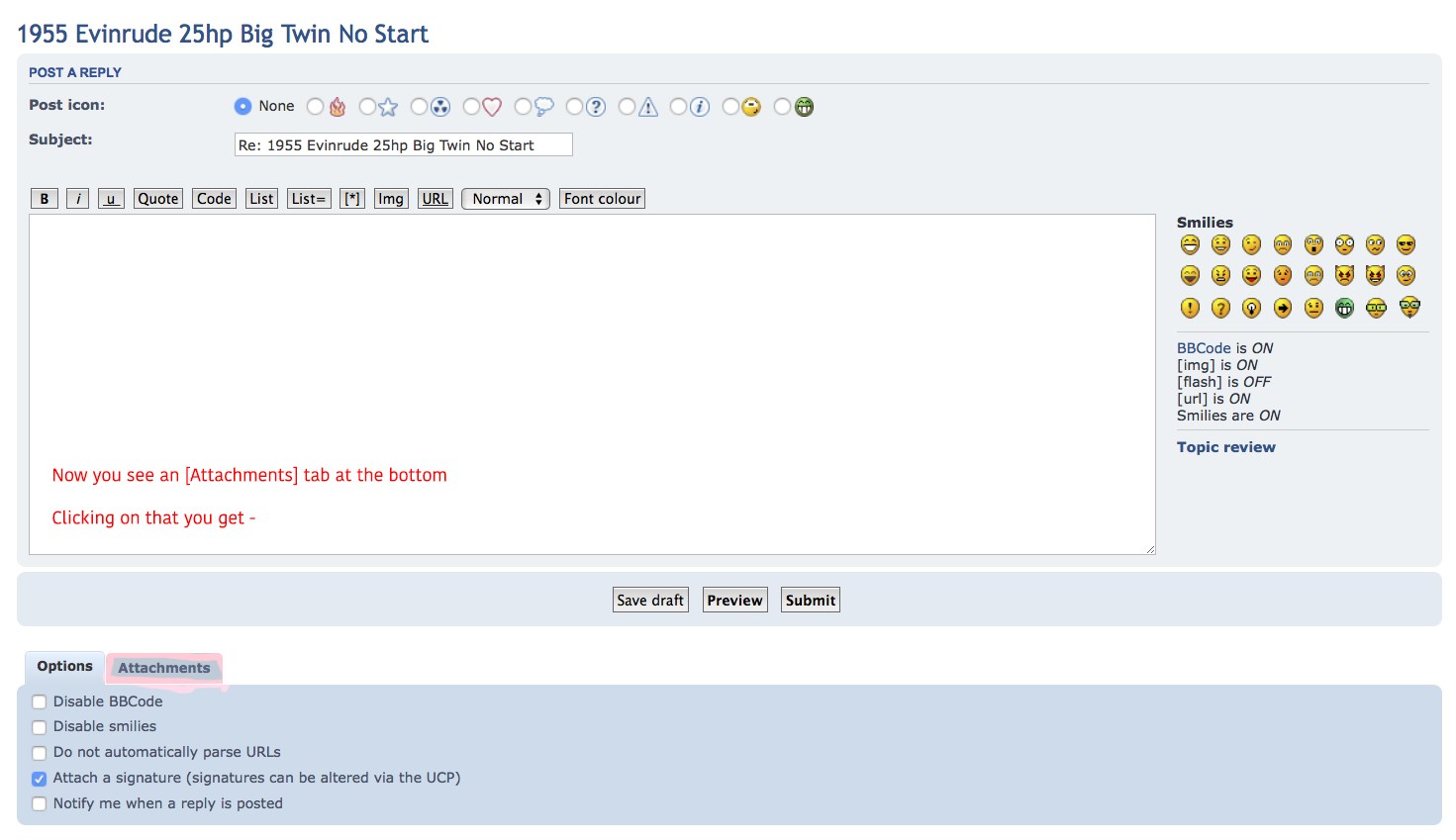Insert the winking smiley
1456x840 pixels.
(x=1252, y=244)
